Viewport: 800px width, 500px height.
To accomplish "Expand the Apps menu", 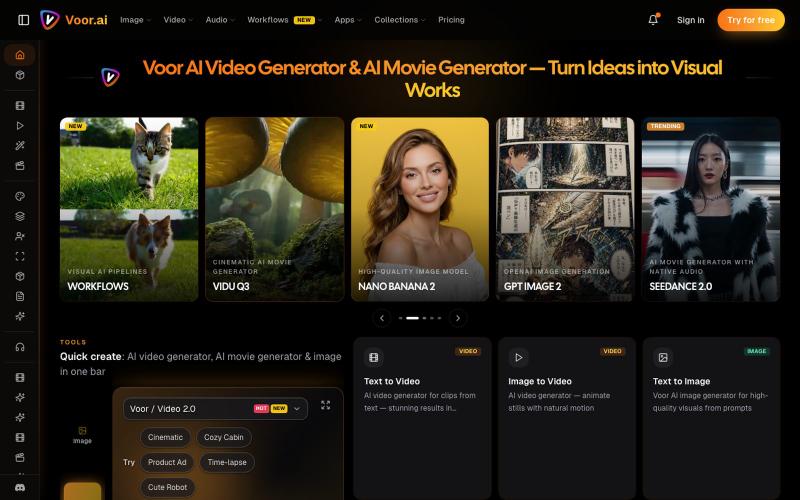I will pyautogui.click(x=348, y=20).
